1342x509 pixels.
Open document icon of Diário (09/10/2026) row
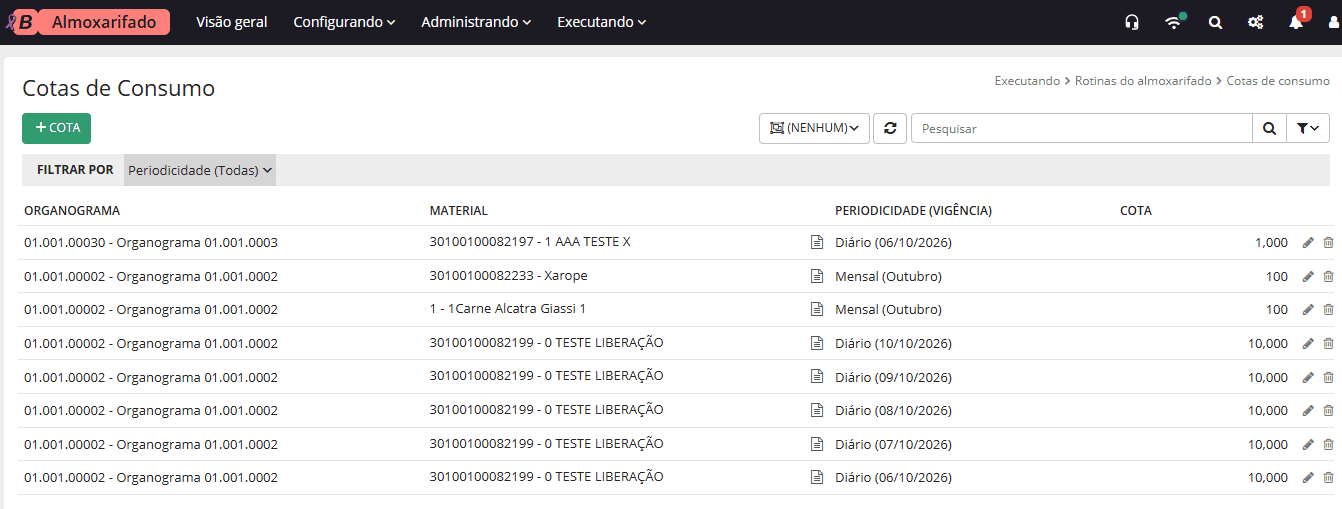(817, 376)
